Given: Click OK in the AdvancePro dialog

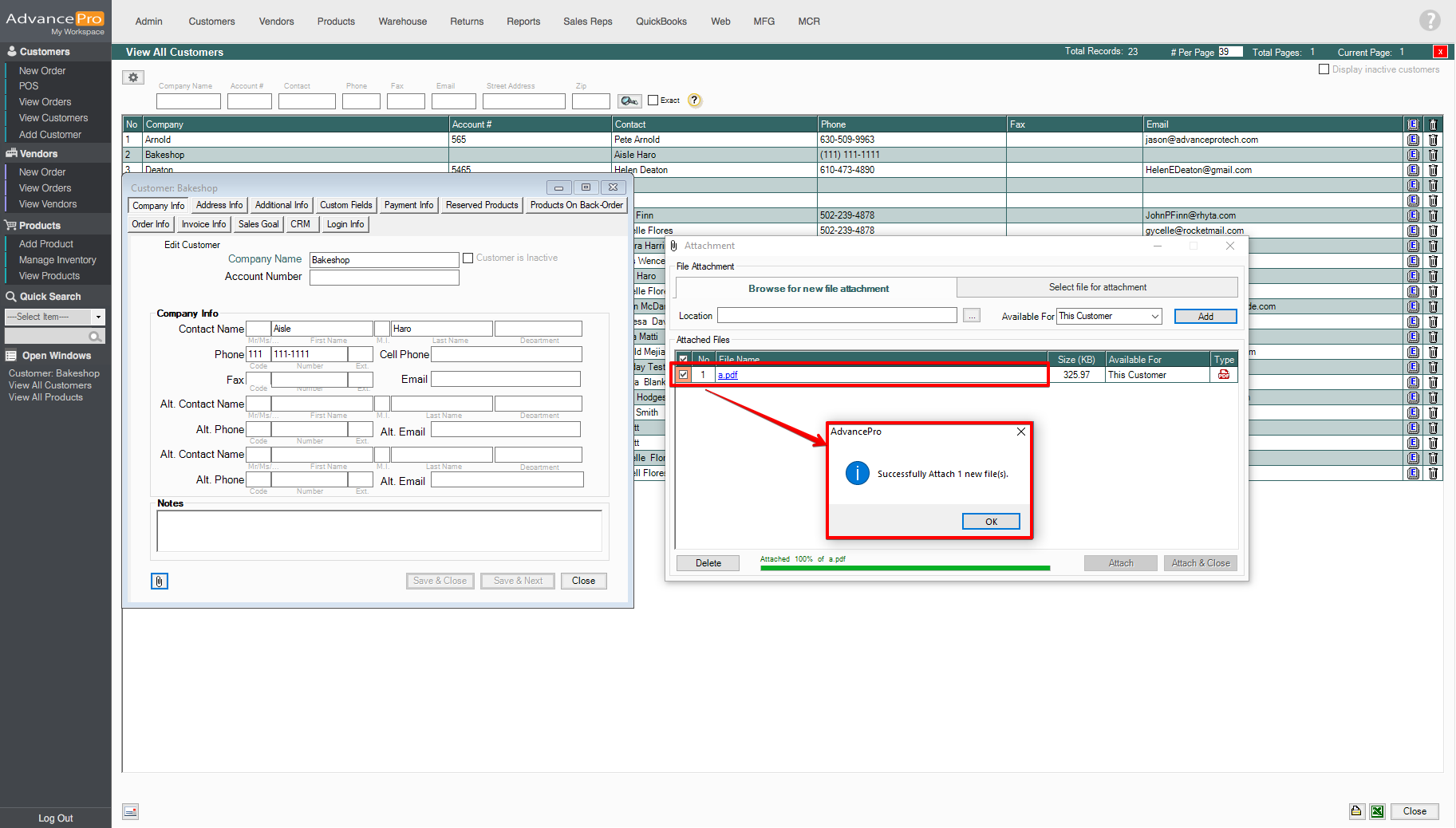Looking at the screenshot, I should click(991, 522).
